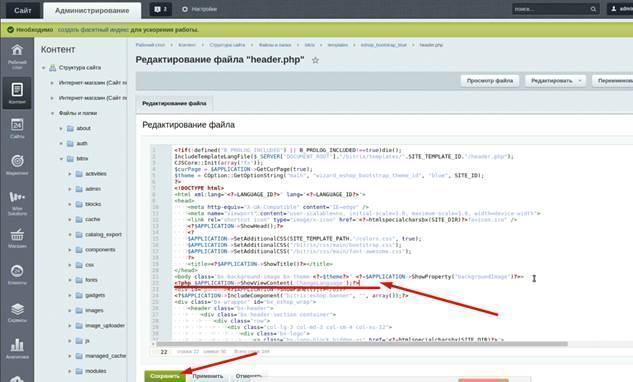
Task: Click the code editor horizontal scrollbar
Action: [x=362, y=344]
